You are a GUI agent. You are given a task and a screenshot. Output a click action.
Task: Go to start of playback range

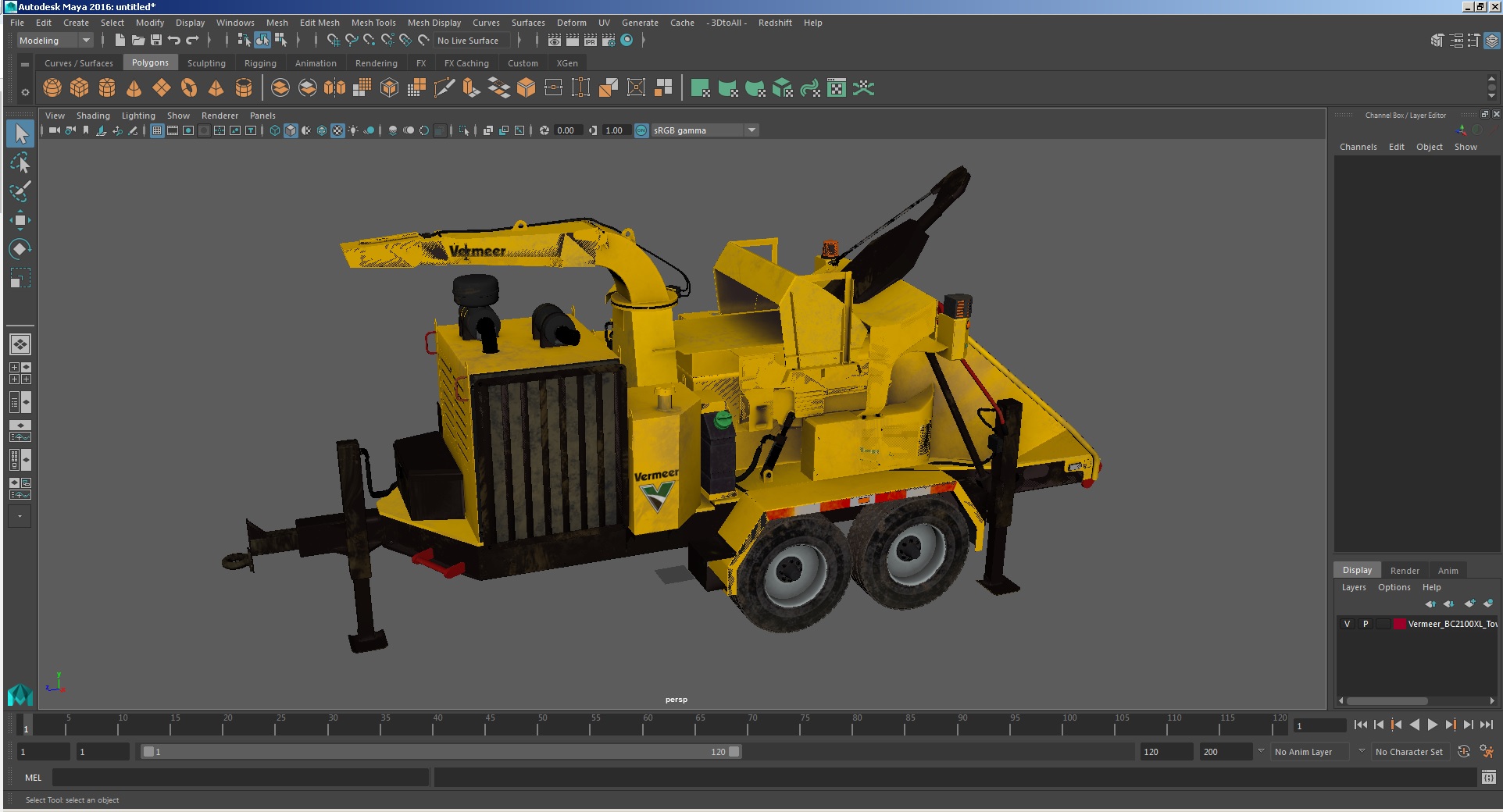1360,725
